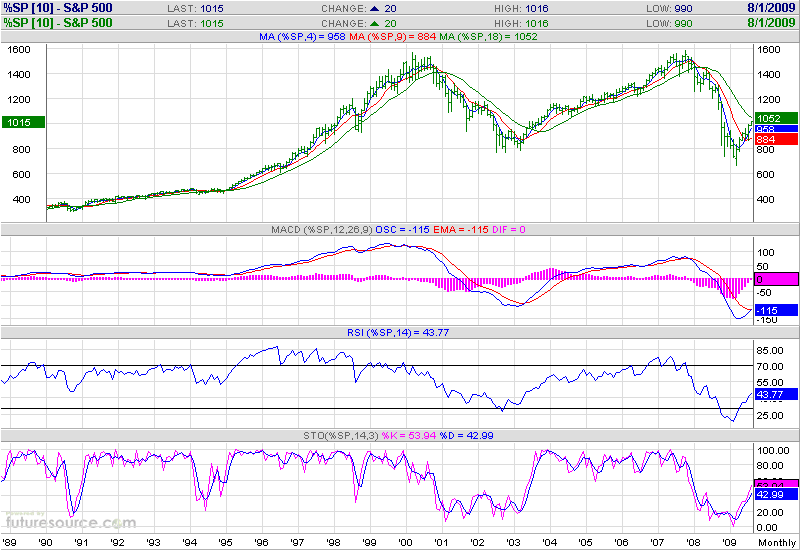This screenshot has width=800, height=550.
Task: Click the blue 8/1/2009 date
Action: (771, 8)
